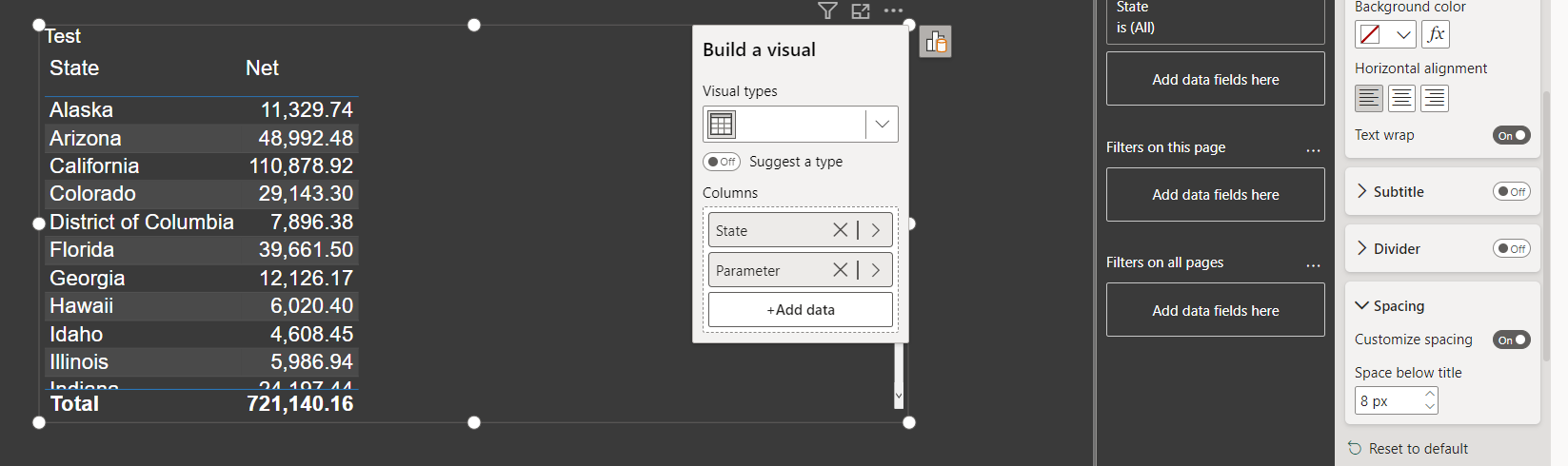Click the +Add data button

click(801, 310)
